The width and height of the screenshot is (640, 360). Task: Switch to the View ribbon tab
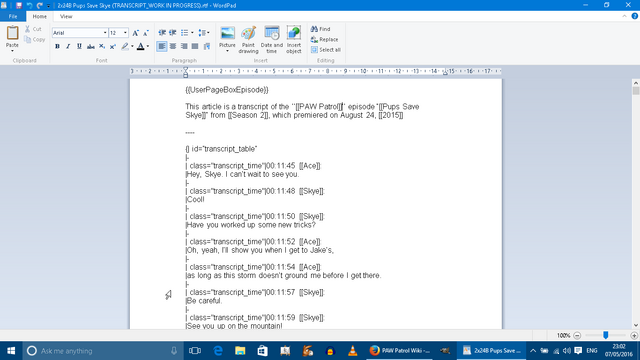[66, 16]
